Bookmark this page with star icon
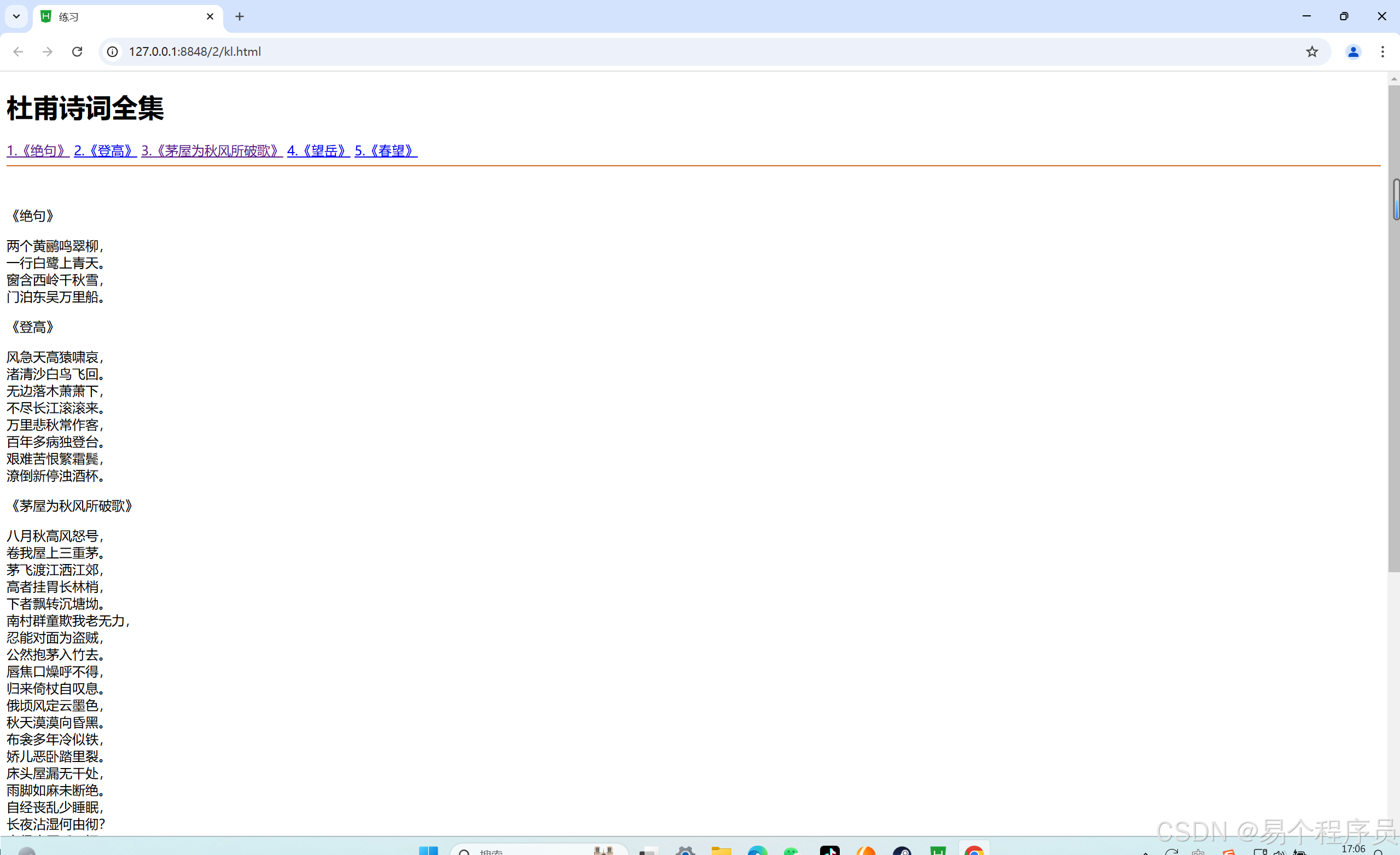The width and height of the screenshot is (1400, 855). (1311, 52)
